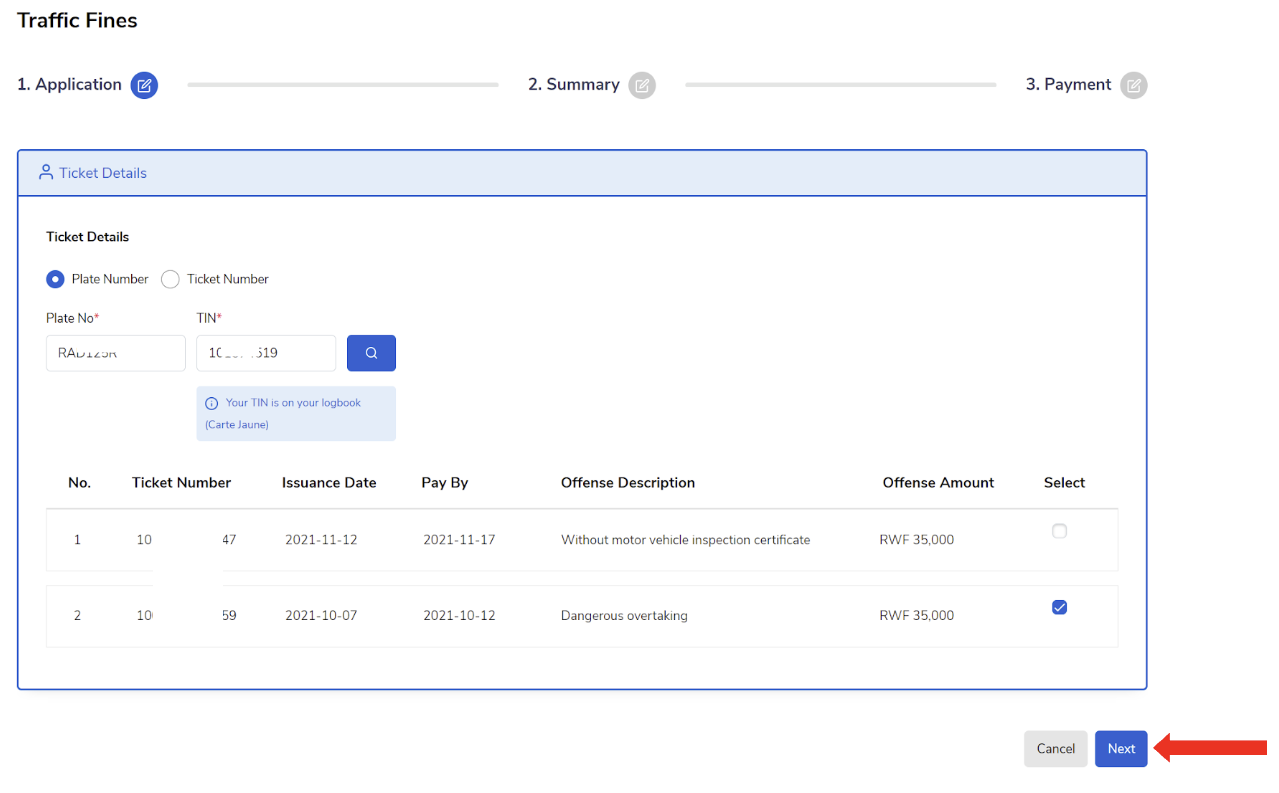Click RWF 35,000 in the overtaking row

pyautogui.click(x=917, y=616)
